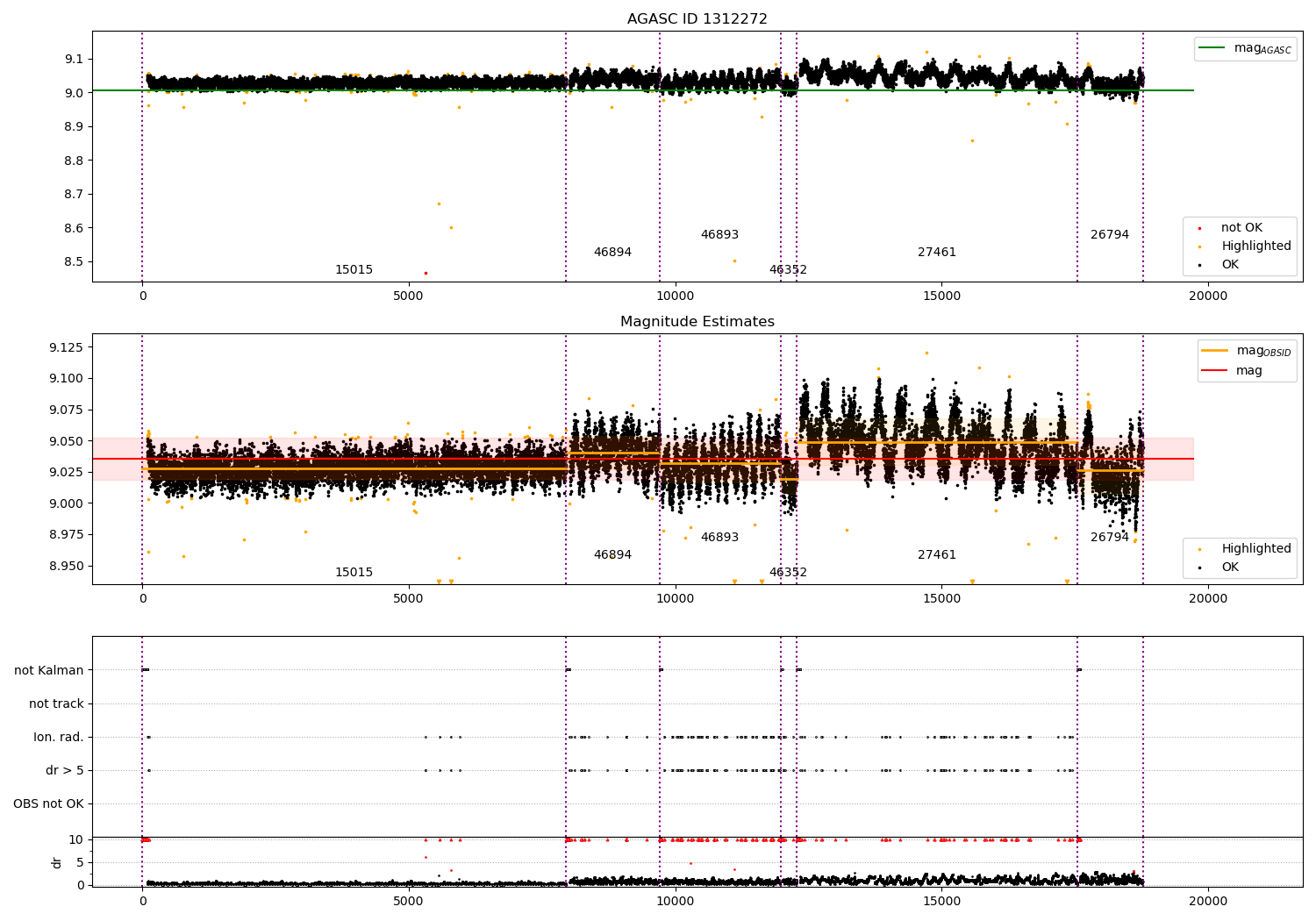Click dr axis tick 5 in bottom plot
Viewport: 1316px width, 921px height.
(81, 862)
